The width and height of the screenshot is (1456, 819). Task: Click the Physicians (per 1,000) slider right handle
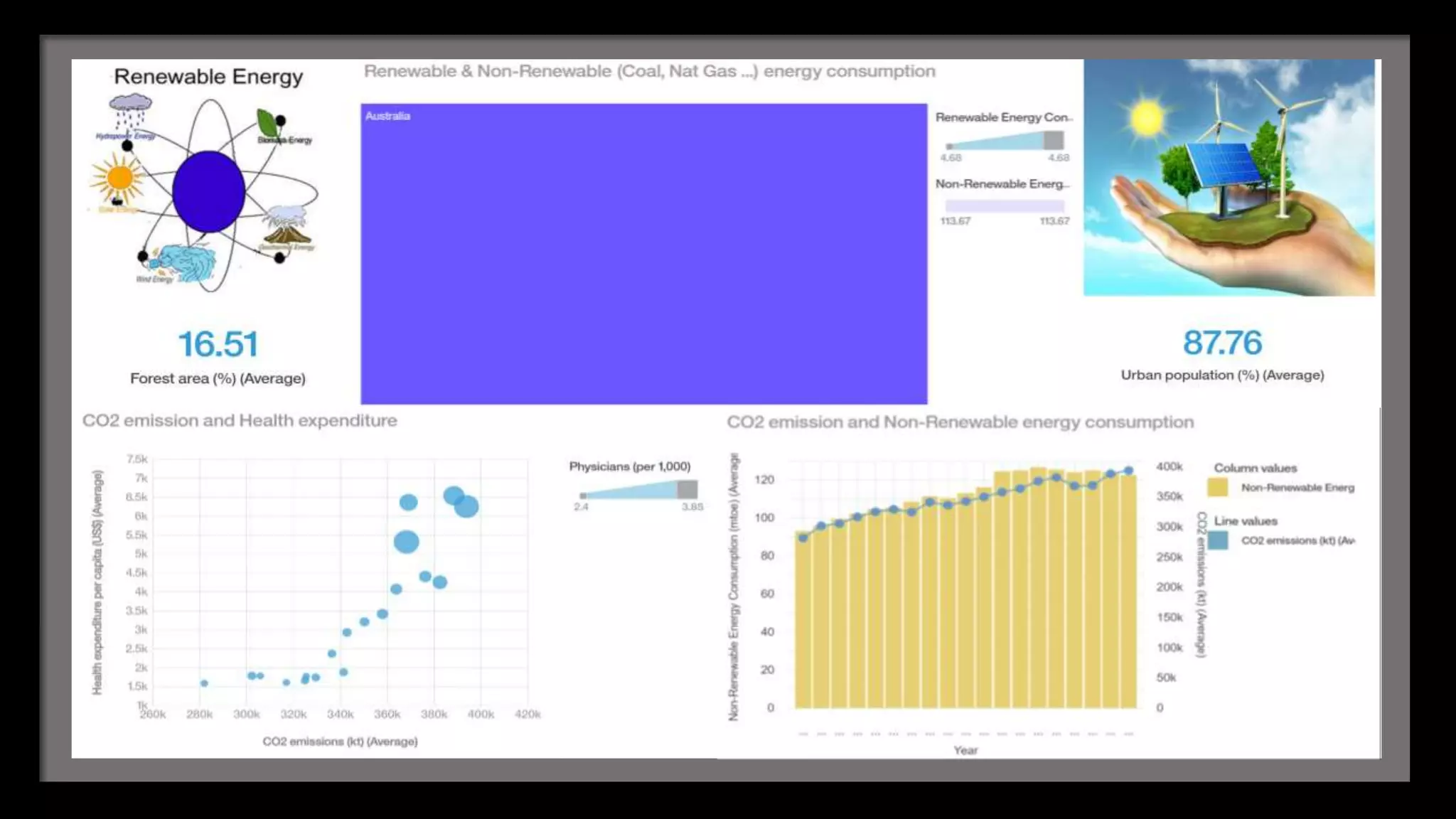(x=687, y=489)
